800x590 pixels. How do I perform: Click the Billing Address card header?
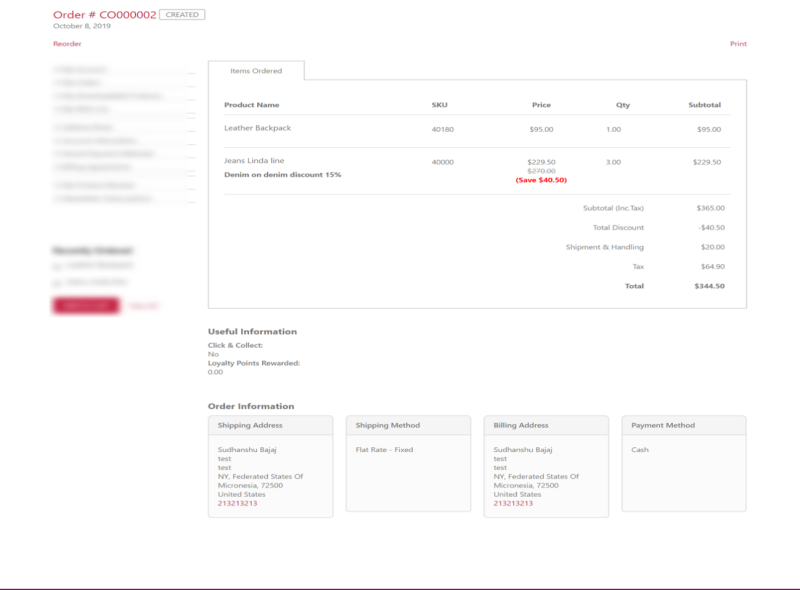point(546,425)
